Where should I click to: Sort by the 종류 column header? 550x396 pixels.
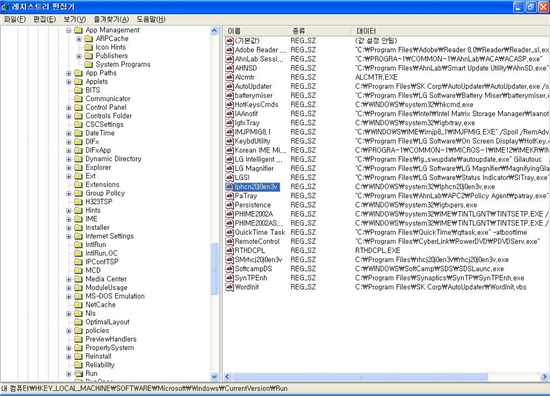tap(319, 31)
